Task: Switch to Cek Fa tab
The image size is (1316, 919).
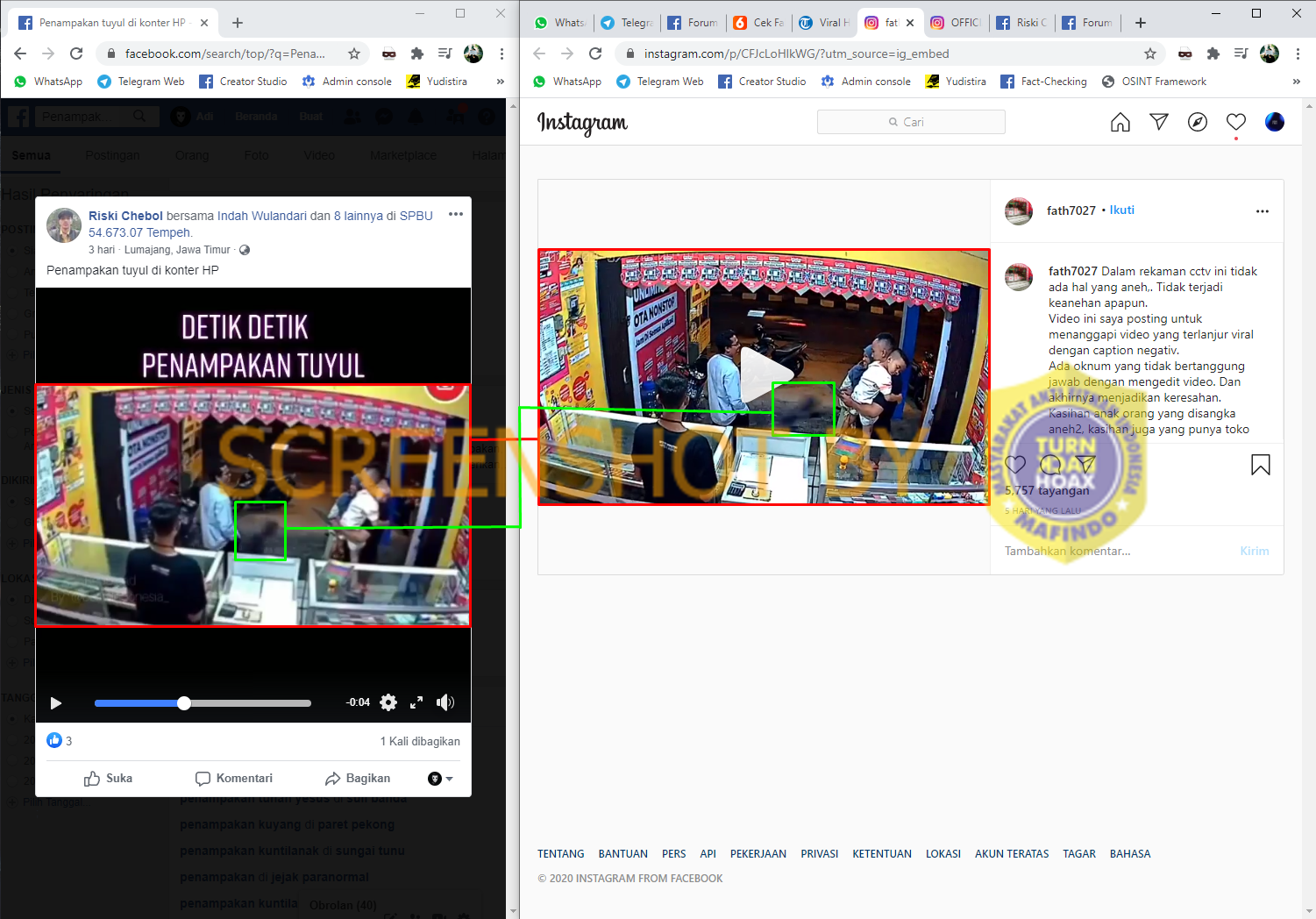Action: [759, 23]
